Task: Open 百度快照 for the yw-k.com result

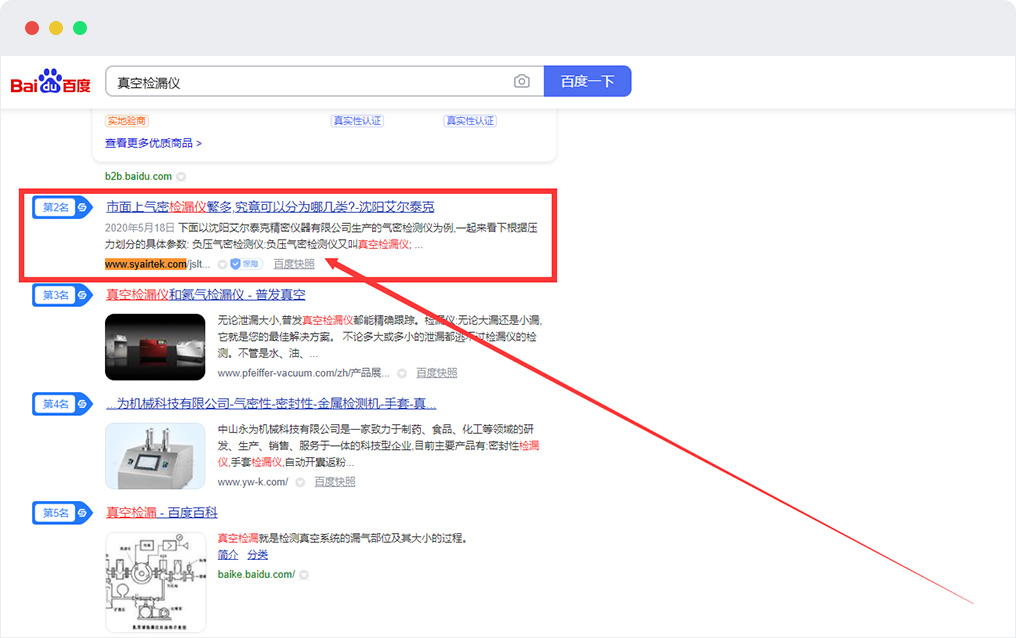Action: point(334,482)
